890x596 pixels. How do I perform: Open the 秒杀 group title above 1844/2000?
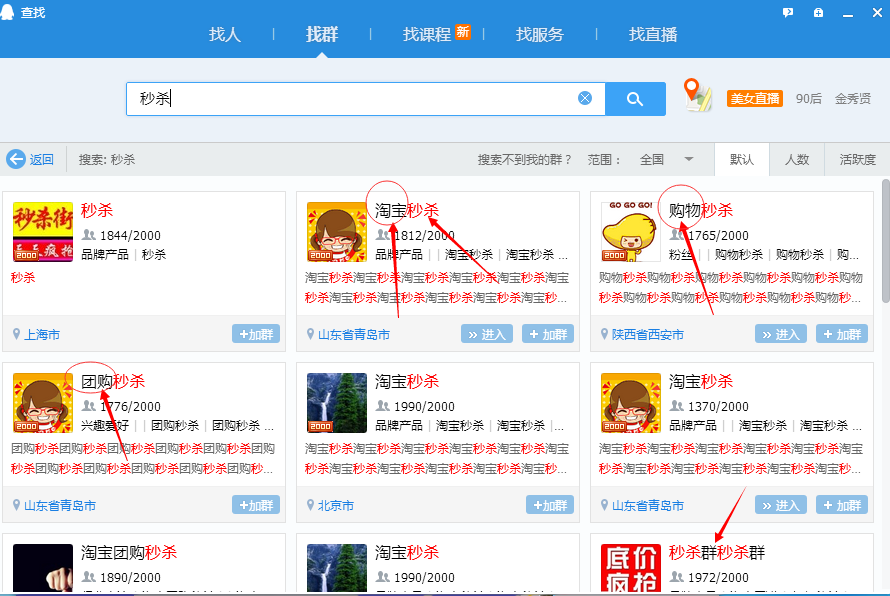pos(97,211)
